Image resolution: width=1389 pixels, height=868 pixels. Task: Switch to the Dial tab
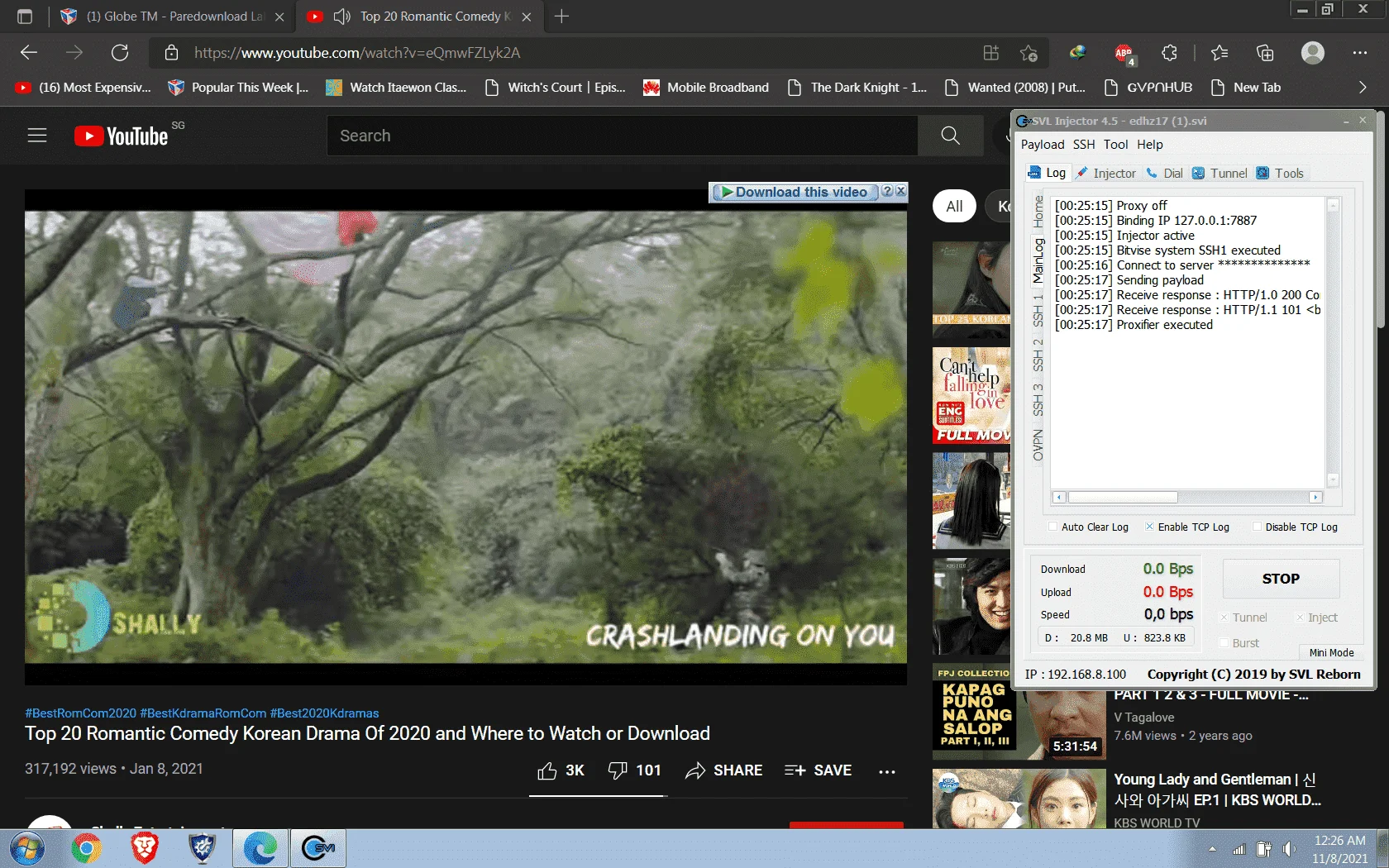pos(1164,173)
